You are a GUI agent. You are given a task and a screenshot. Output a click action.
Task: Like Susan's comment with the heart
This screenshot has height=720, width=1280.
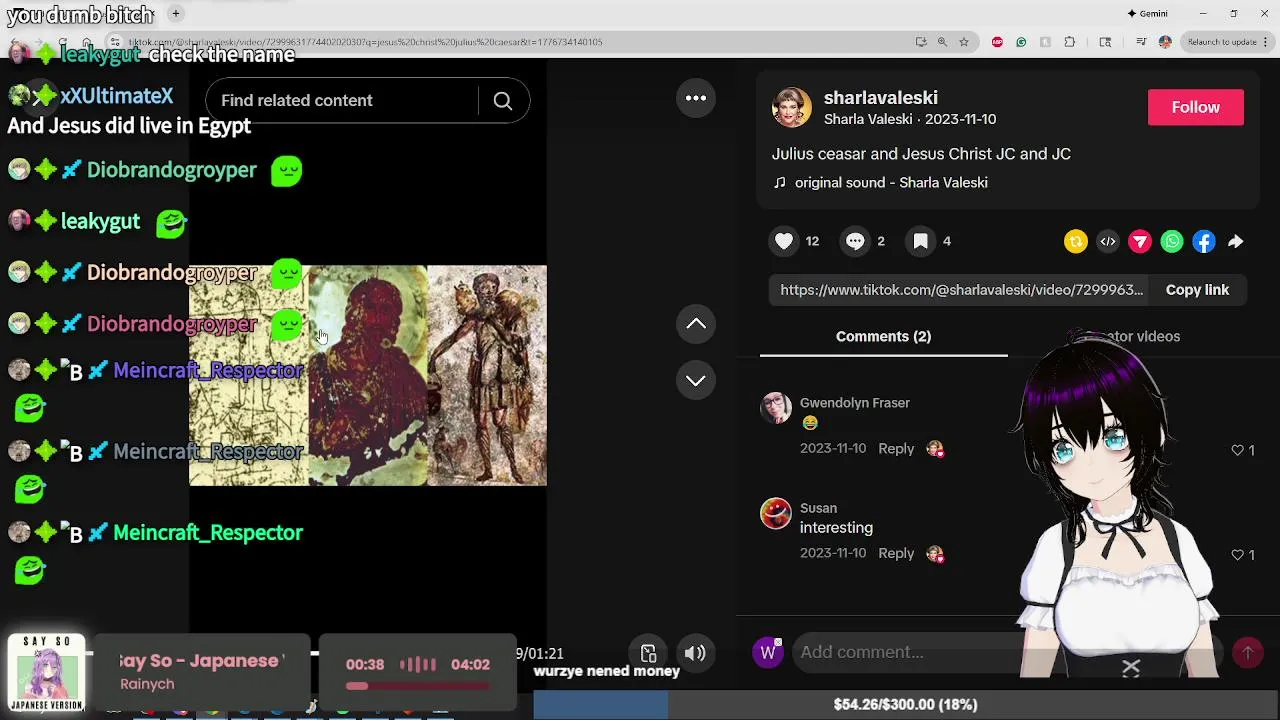[x=1238, y=554]
